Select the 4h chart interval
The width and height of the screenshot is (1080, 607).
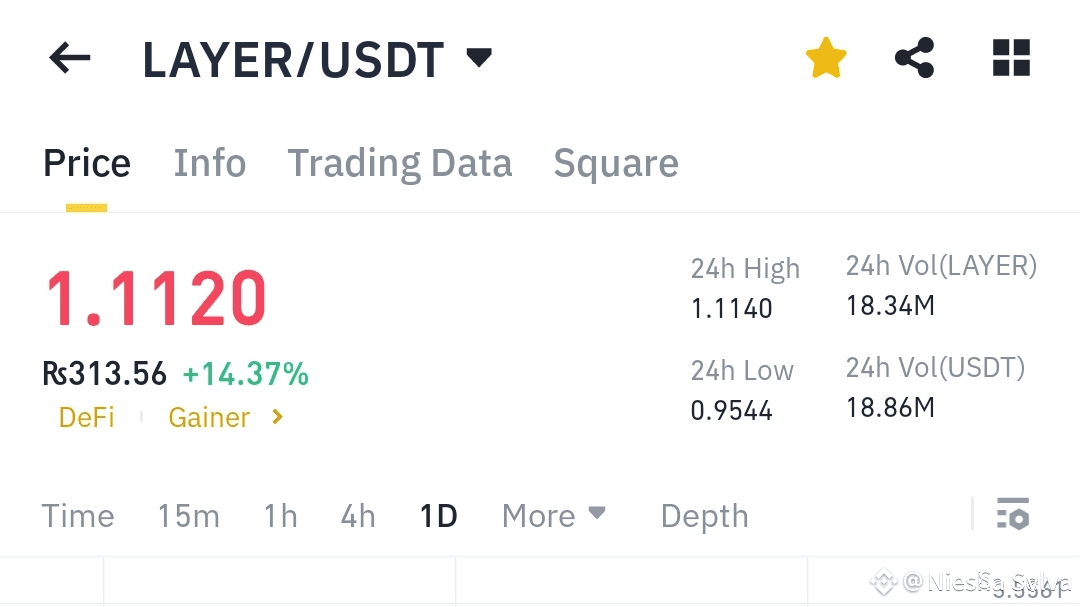pyautogui.click(x=358, y=516)
